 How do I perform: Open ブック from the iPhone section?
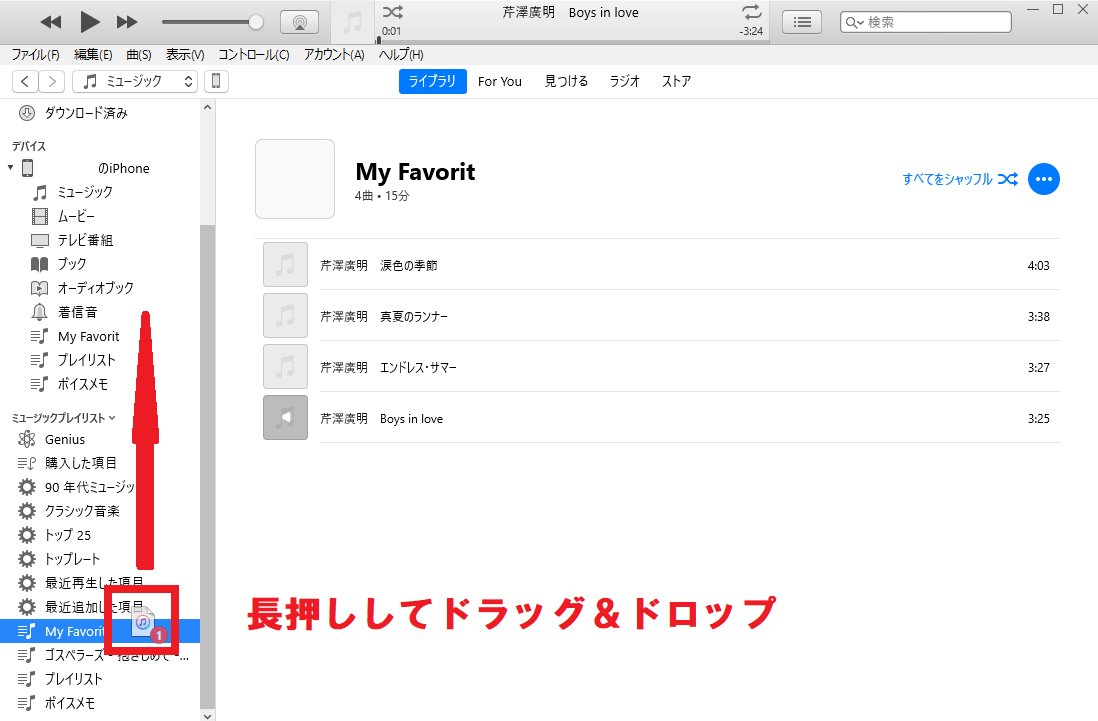click(x=65, y=264)
